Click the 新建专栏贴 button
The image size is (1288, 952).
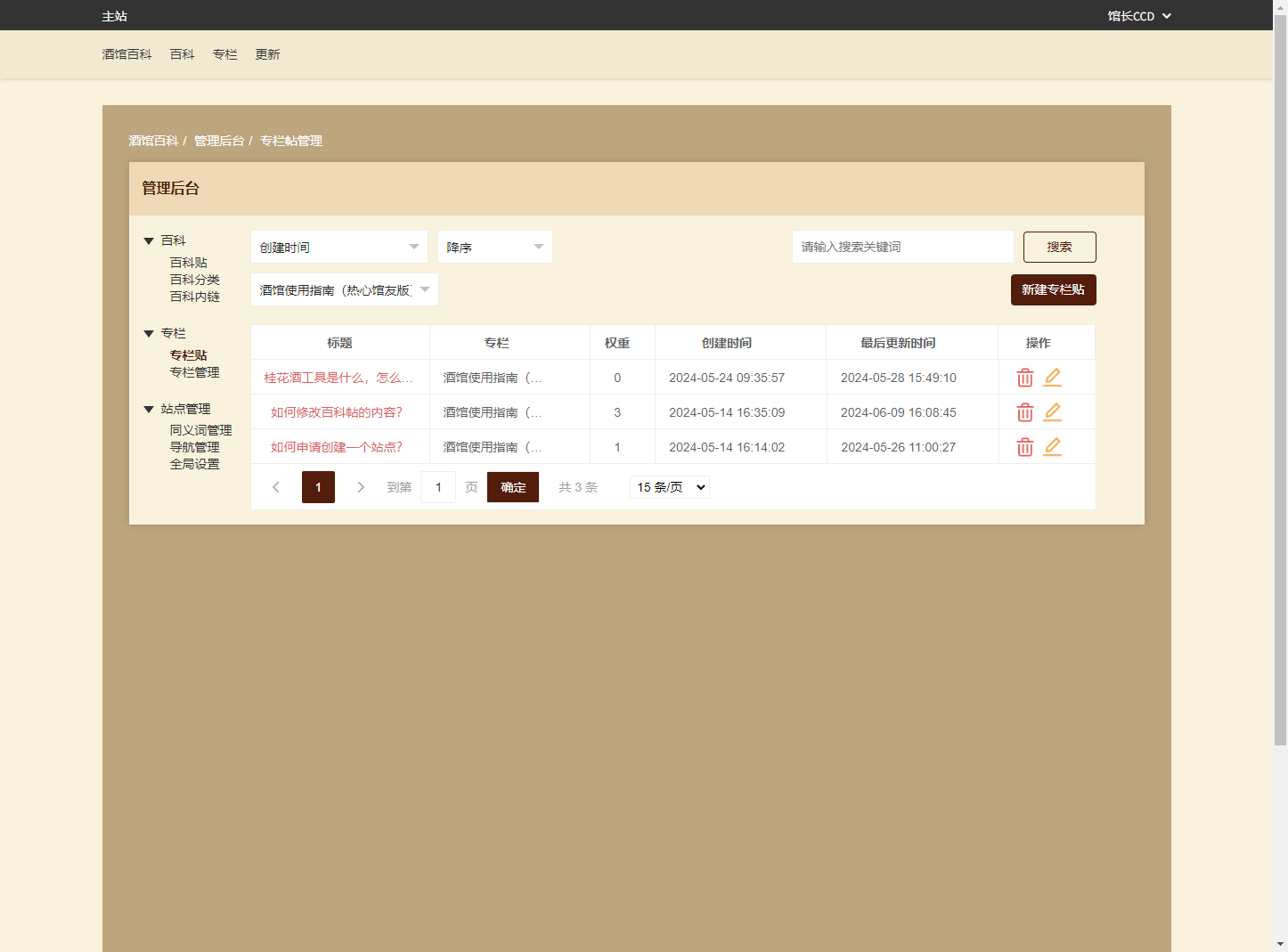point(1053,290)
